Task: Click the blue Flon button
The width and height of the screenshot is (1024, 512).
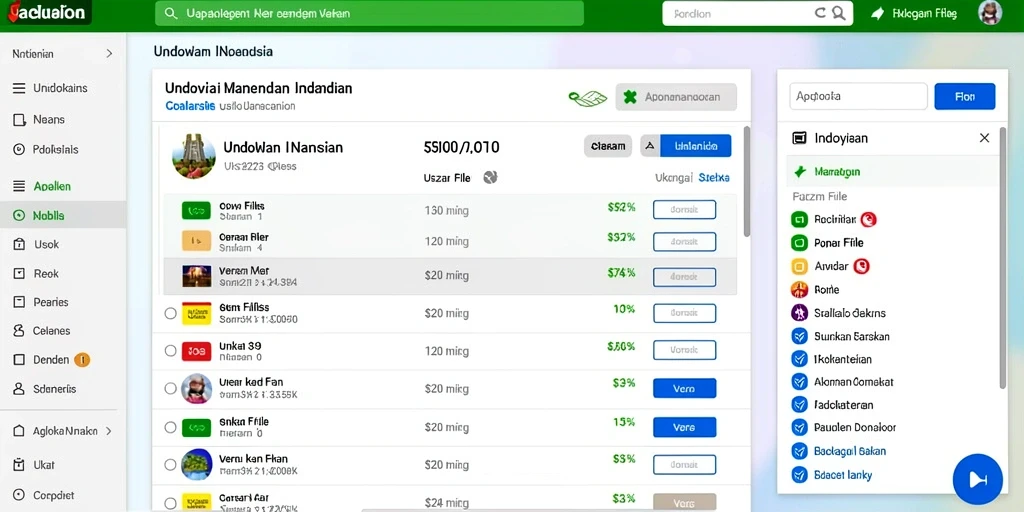Action: point(965,97)
